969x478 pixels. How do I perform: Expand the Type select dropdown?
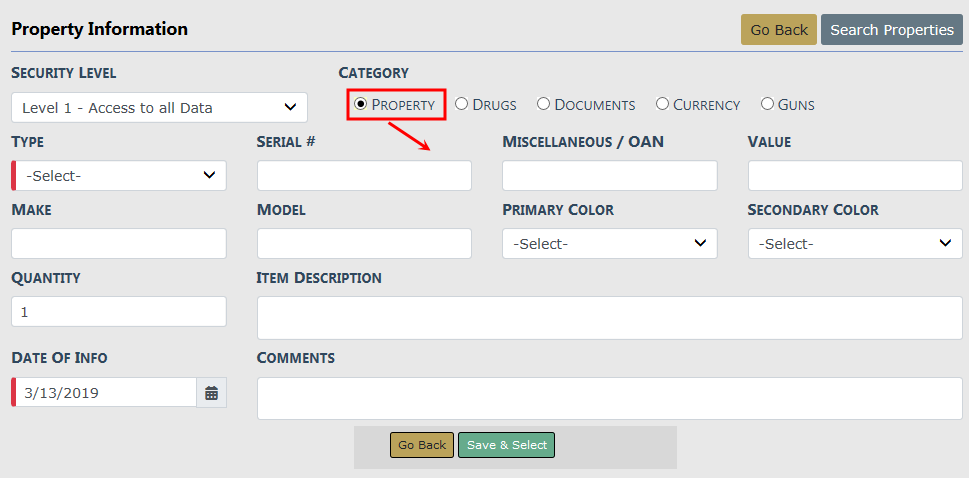119,176
